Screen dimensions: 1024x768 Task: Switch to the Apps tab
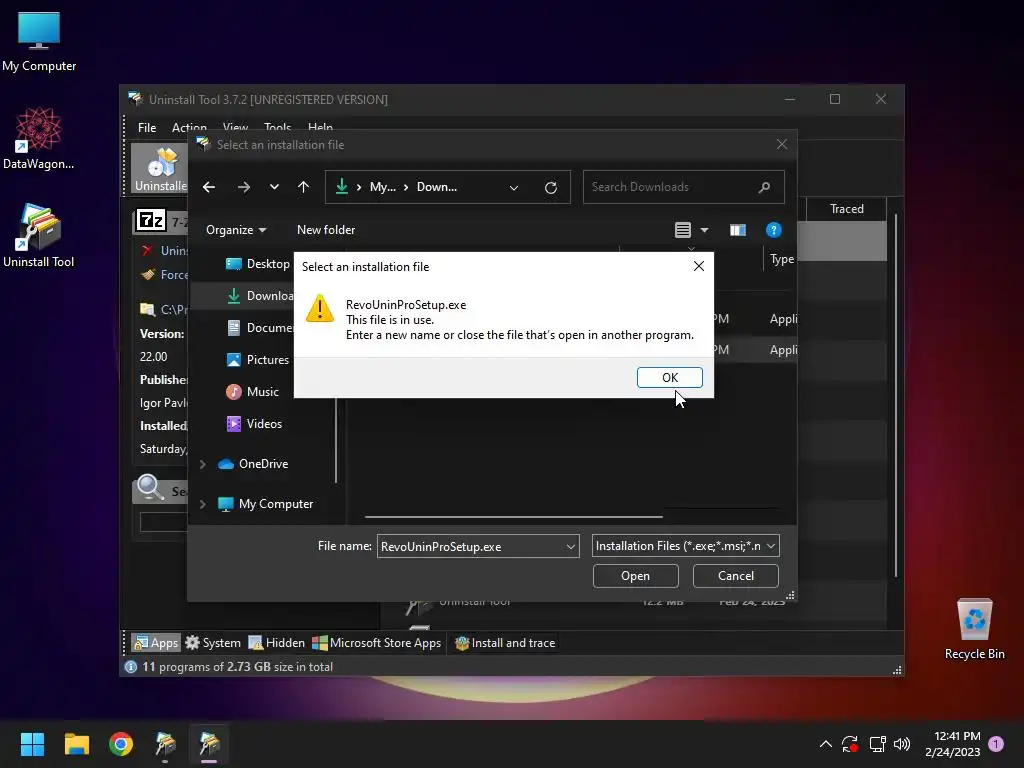click(x=155, y=643)
